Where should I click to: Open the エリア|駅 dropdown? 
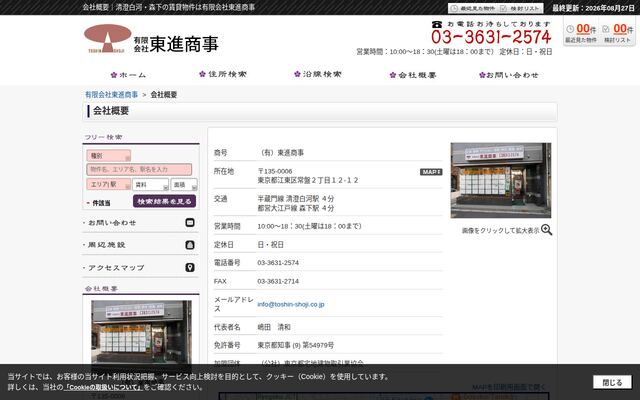pos(108,184)
